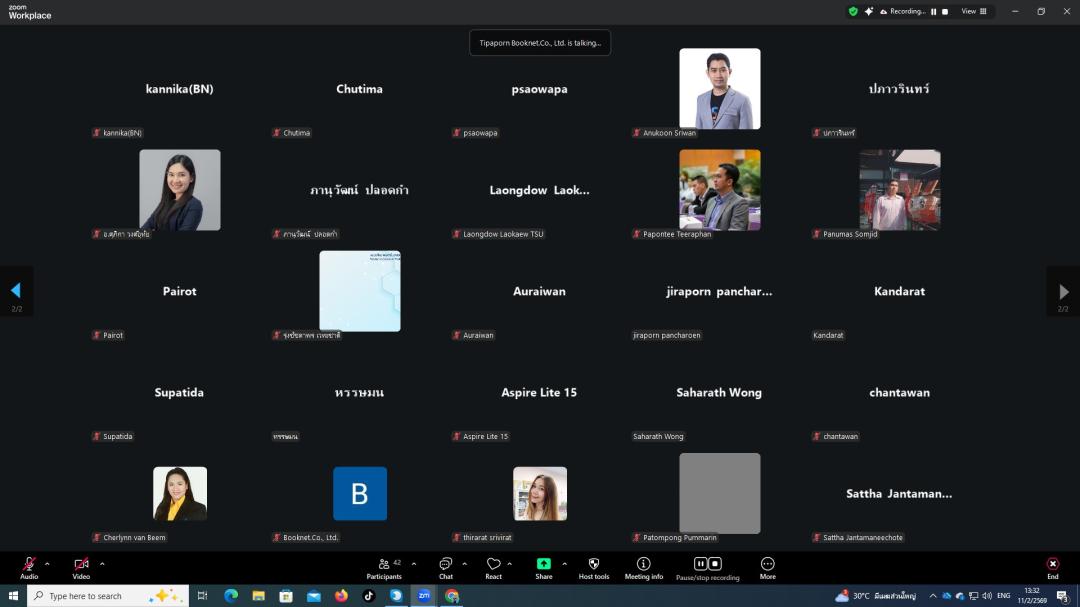Show Meeting info
Viewport: 1080px width, 607px height.
coord(643,566)
